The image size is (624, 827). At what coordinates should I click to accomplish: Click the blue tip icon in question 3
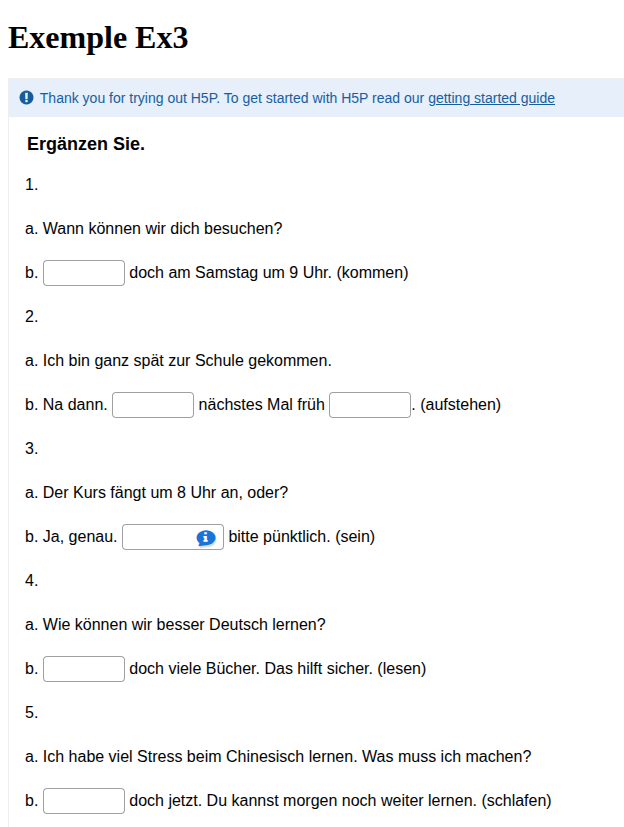click(x=206, y=538)
